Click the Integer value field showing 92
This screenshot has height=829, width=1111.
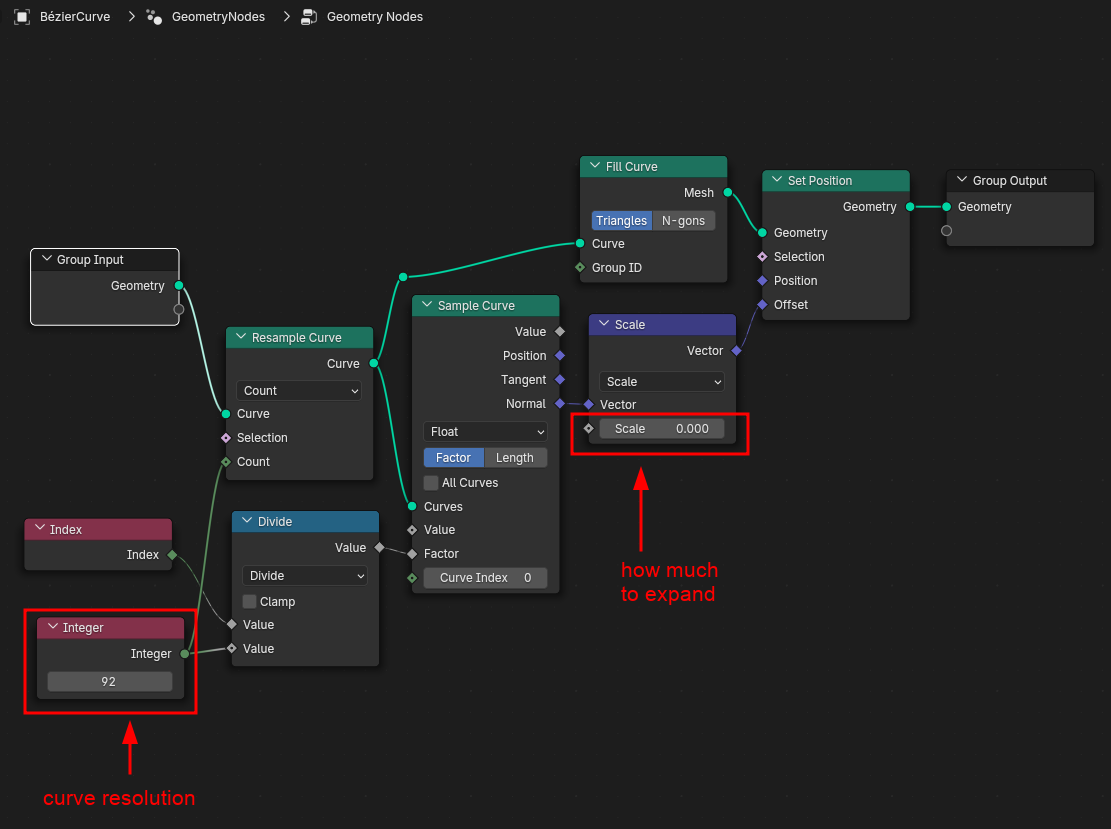click(109, 682)
